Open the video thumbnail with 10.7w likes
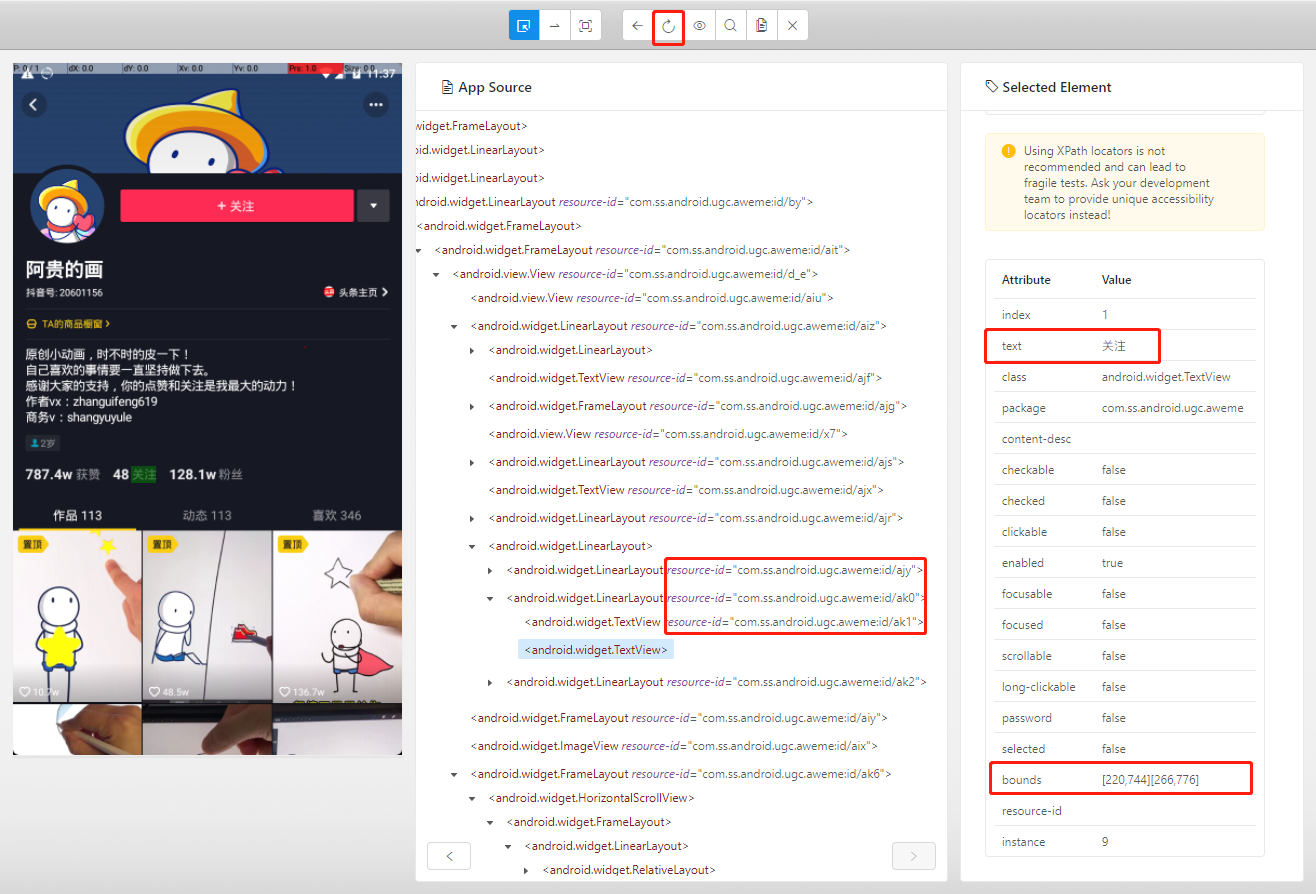Image resolution: width=1316 pixels, height=894 pixels. point(77,615)
